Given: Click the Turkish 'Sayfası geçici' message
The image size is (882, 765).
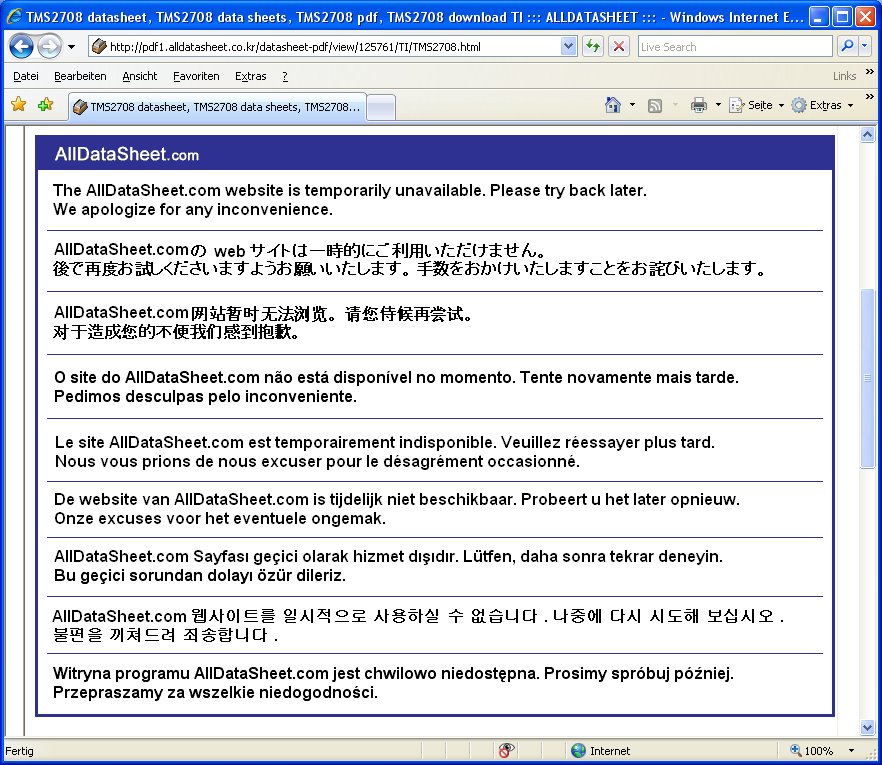Looking at the screenshot, I should 388,566.
